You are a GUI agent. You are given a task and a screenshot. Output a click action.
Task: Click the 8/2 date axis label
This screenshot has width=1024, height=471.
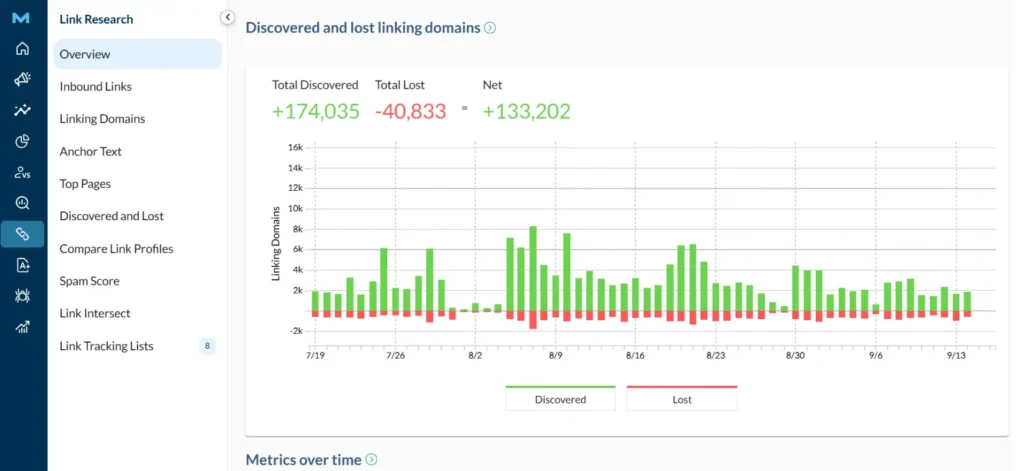(475, 356)
